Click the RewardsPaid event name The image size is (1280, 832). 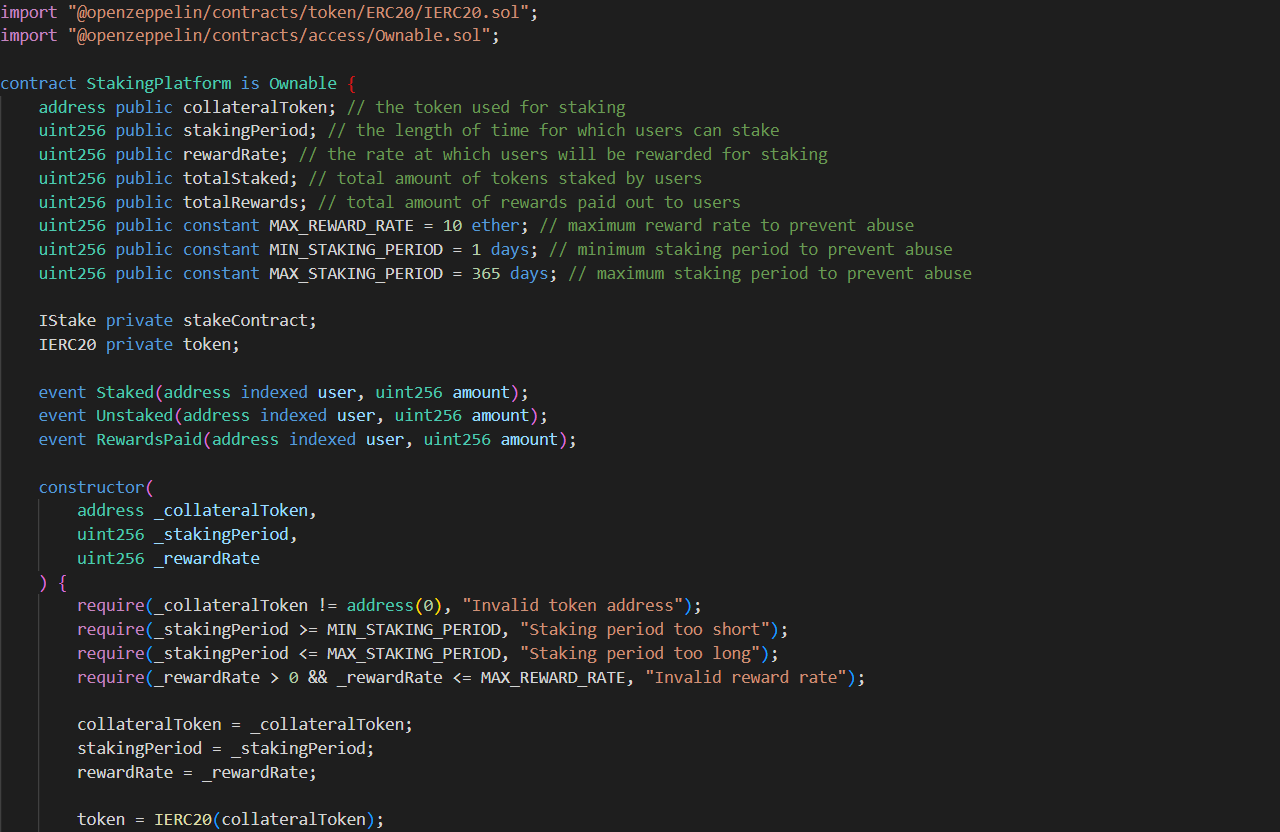click(150, 439)
